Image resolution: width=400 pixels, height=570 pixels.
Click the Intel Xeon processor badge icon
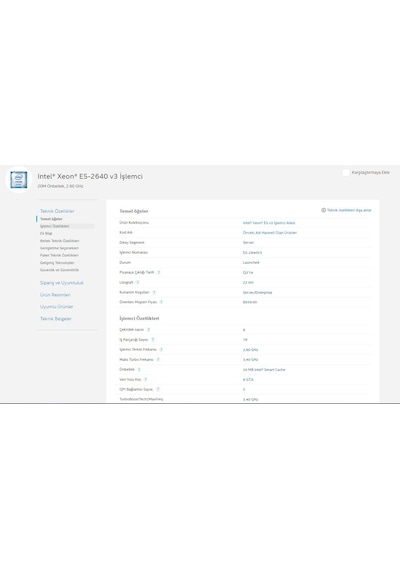coord(19,180)
